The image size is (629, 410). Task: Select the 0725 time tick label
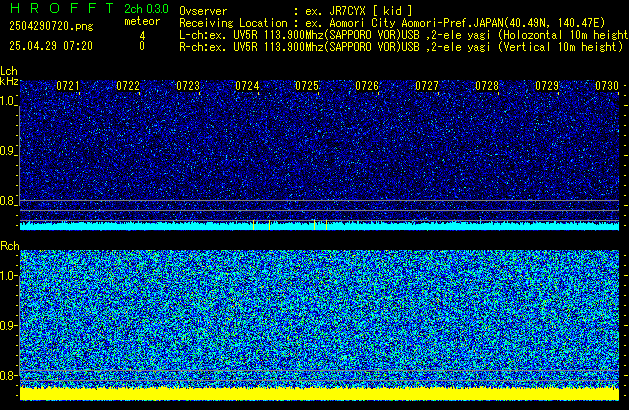click(x=307, y=86)
